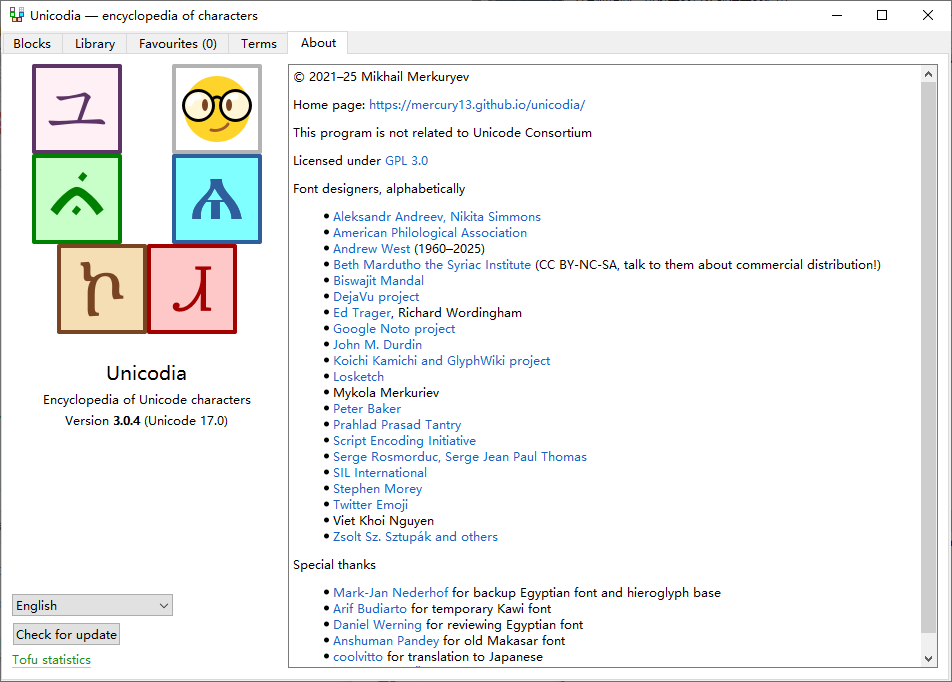This screenshot has width=952, height=682.
Task: Click the cyan tile with blue glyph
Action: [216, 198]
